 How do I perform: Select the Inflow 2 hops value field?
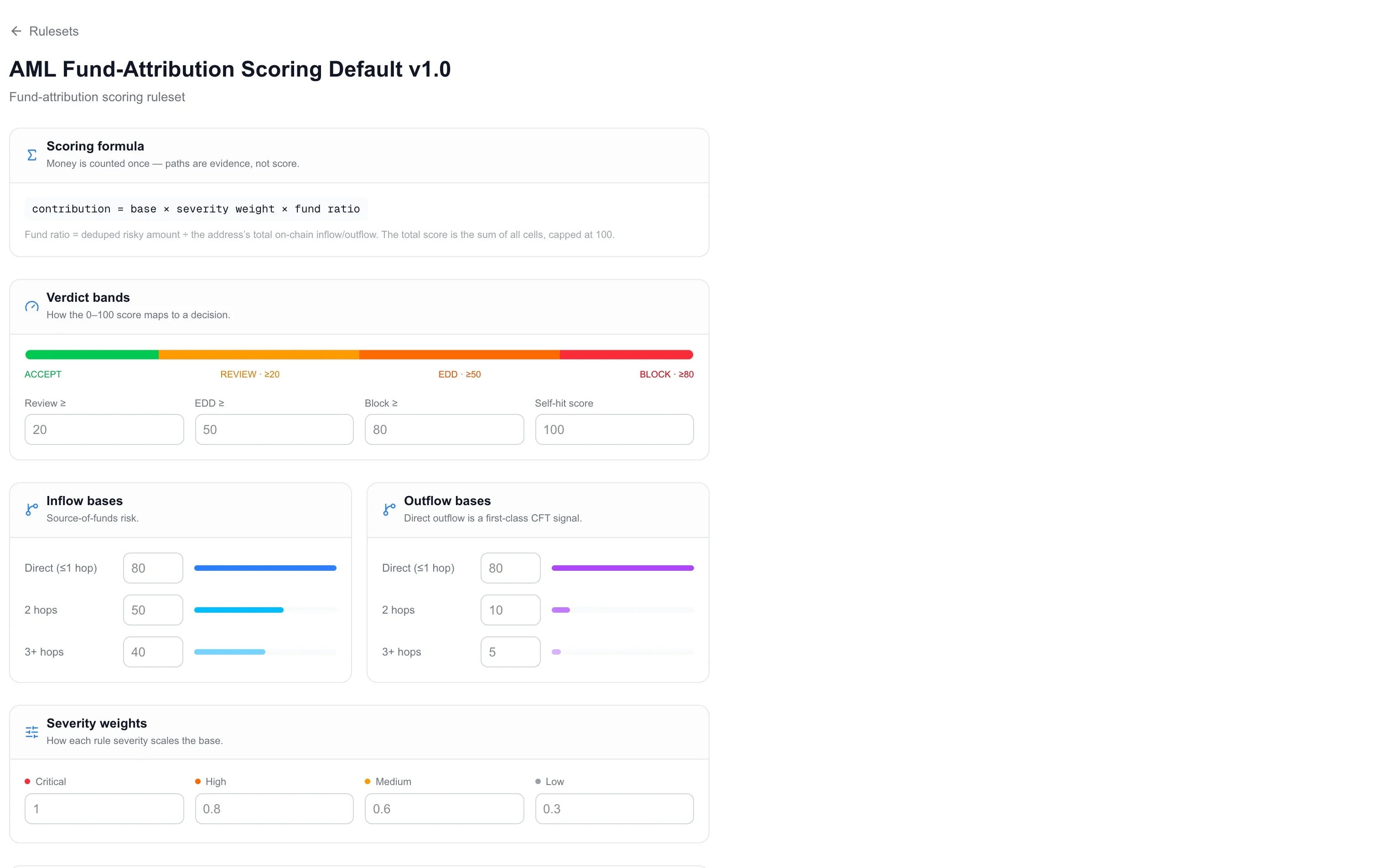tap(153, 610)
